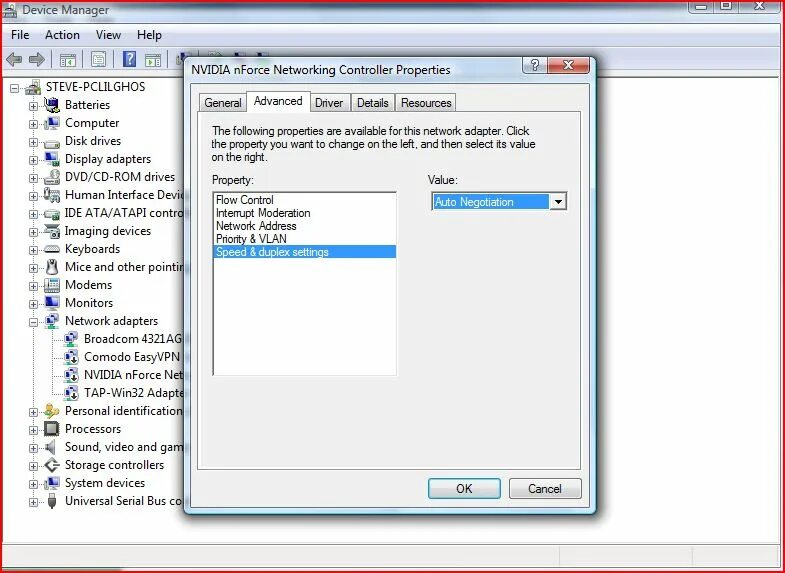Open the File menu

click(20, 35)
